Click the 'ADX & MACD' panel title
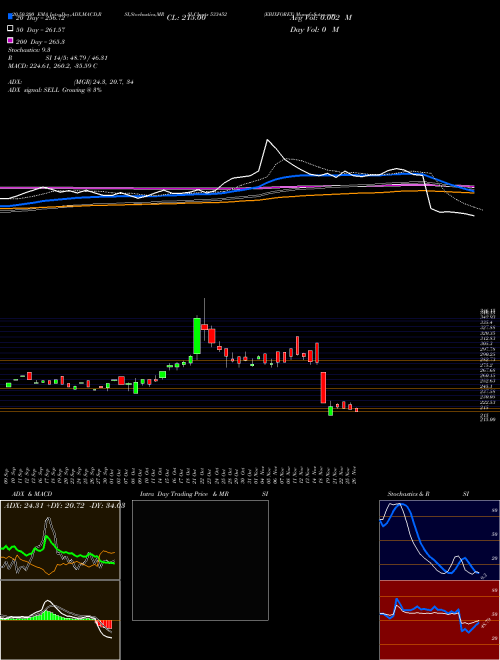 click(x=32, y=494)
